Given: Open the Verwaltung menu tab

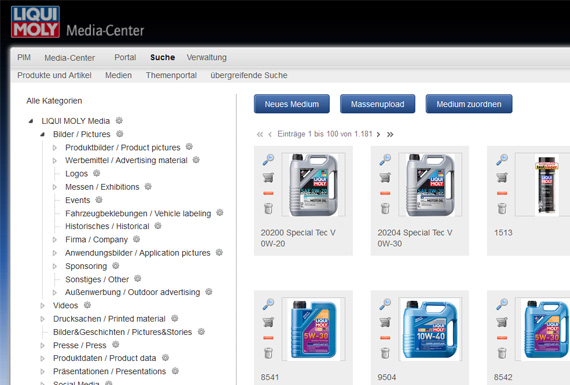Looking at the screenshot, I should point(206,57).
